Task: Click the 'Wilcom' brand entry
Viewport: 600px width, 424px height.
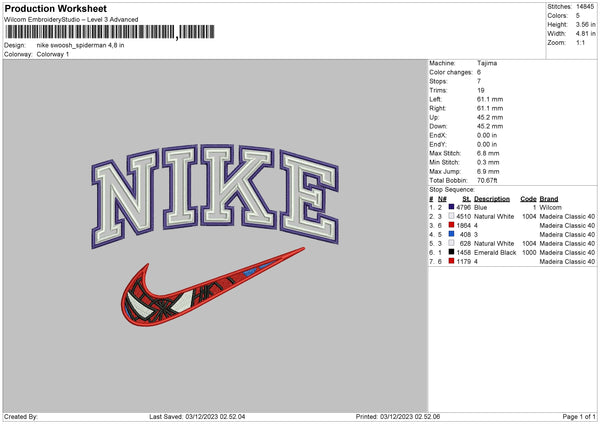Action: tap(551, 207)
